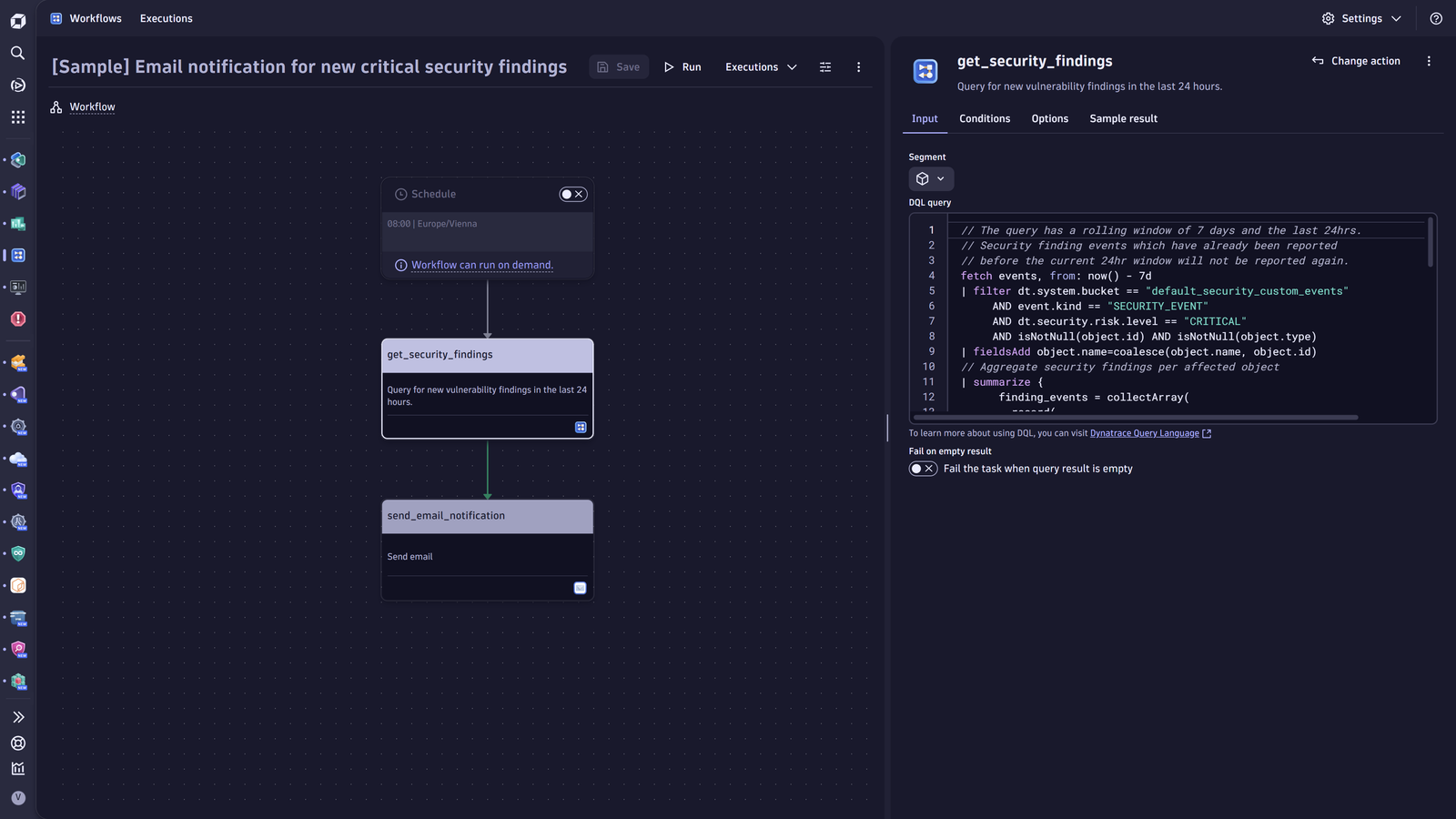
Task: Click the Save button
Action: click(619, 67)
